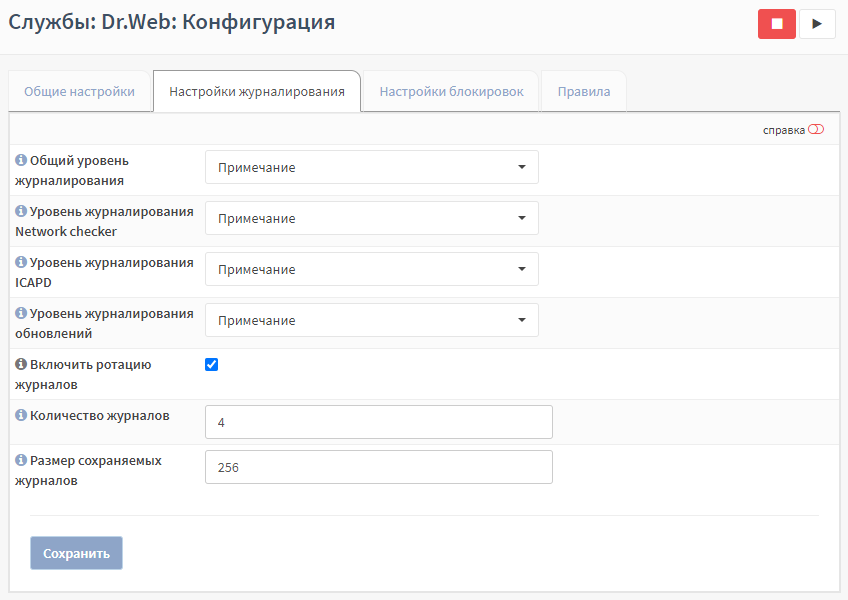Viewport: 848px width, 600px height.
Task: Click the Количество журналов input field
Action: (x=379, y=422)
